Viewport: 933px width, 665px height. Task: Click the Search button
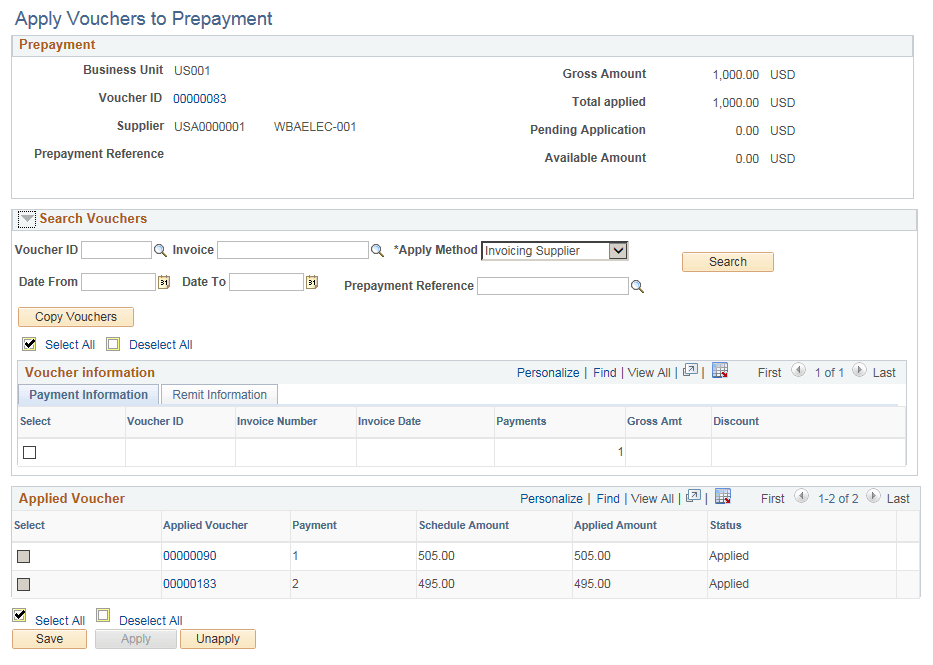(727, 261)
